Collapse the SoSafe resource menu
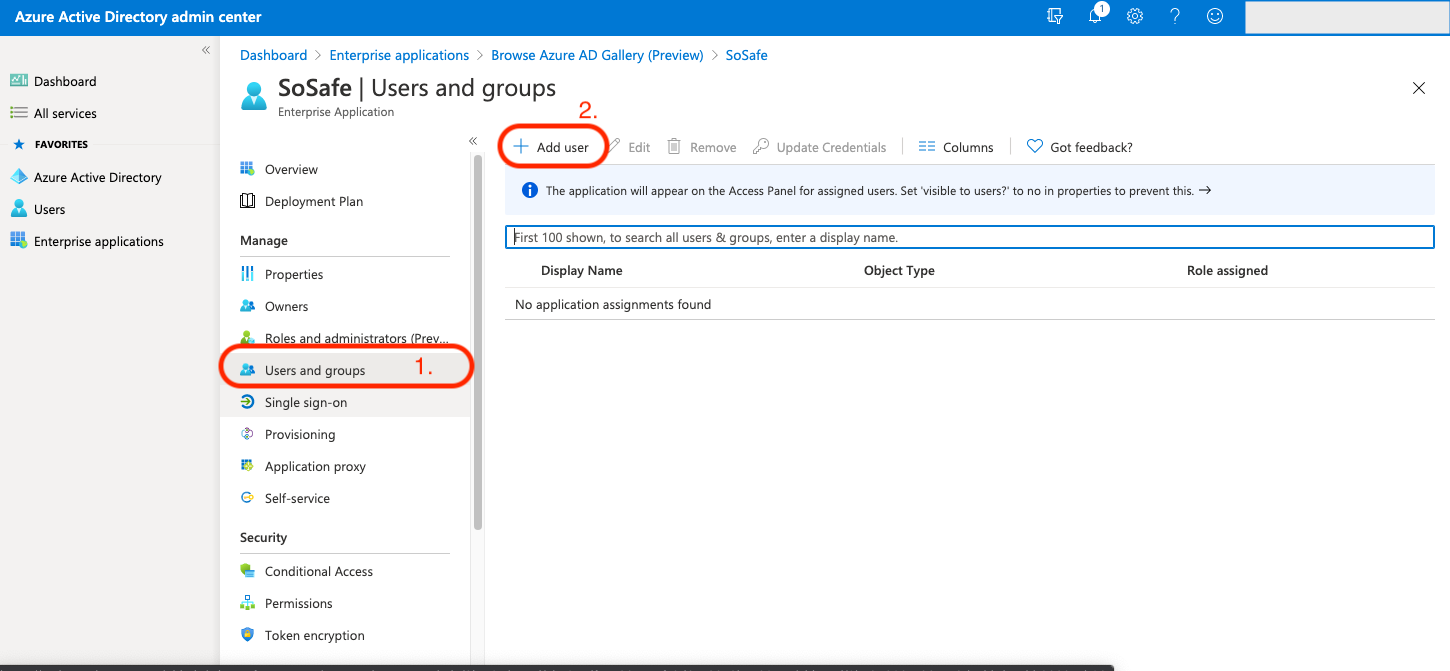1450x671 pixels. coord(473,141)
